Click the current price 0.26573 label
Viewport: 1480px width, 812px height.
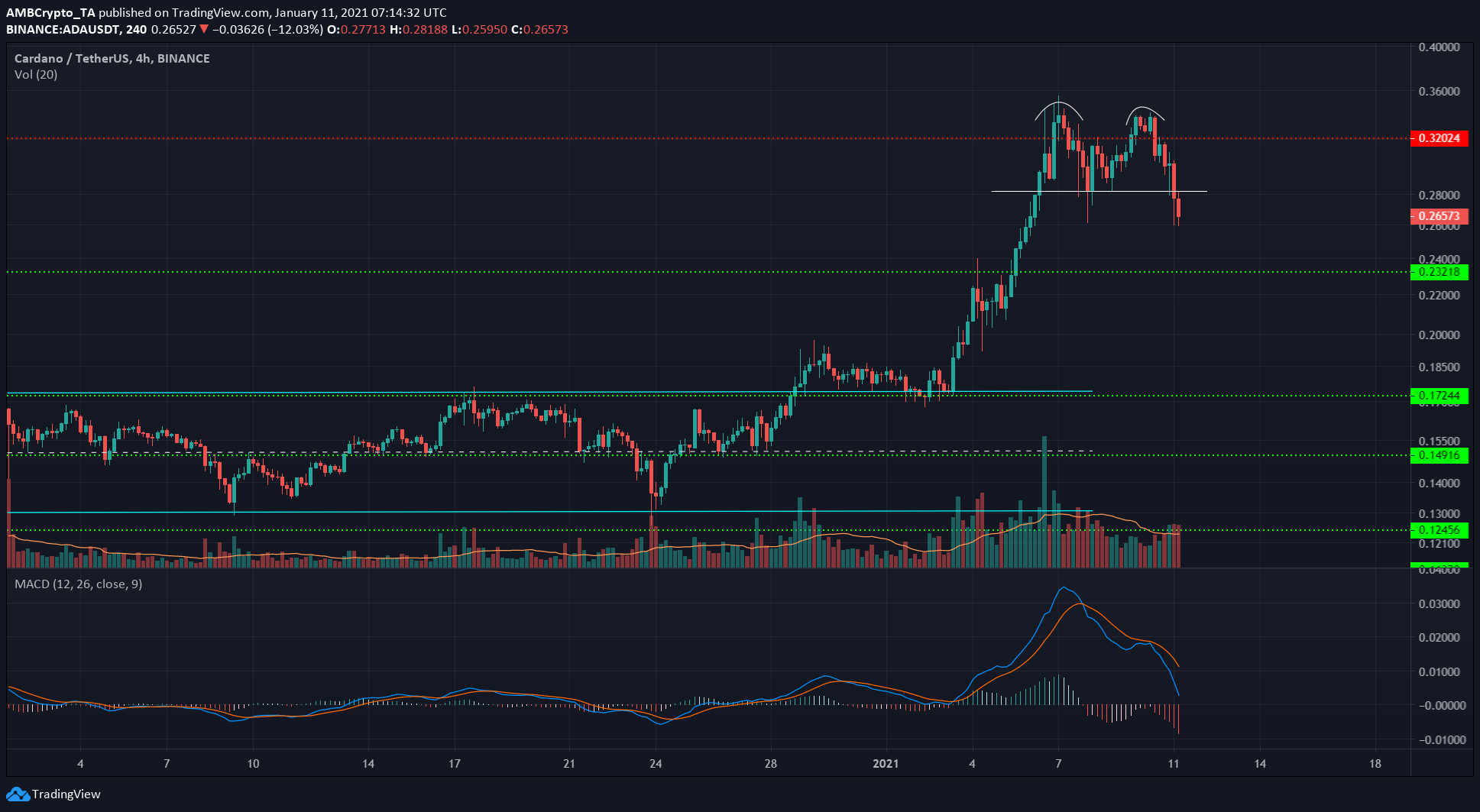point(1439,216)
